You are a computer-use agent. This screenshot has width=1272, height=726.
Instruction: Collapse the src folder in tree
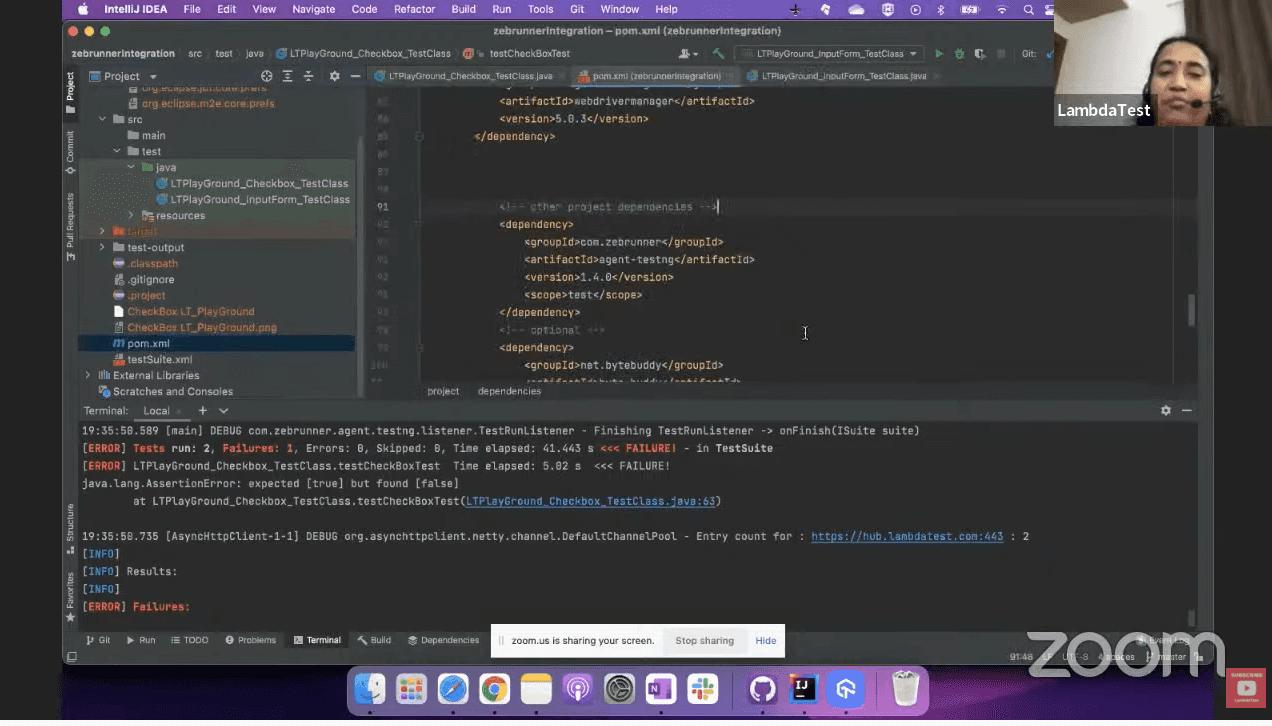click(x=102, y=120)
